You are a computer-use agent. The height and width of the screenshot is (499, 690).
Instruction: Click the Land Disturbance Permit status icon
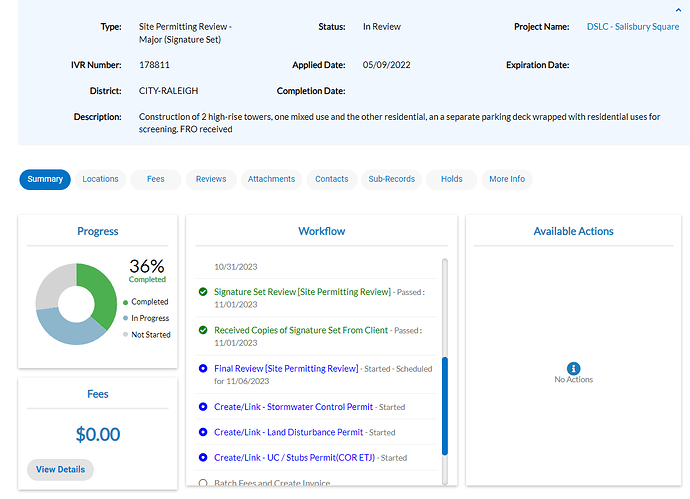tap(203, 433)
